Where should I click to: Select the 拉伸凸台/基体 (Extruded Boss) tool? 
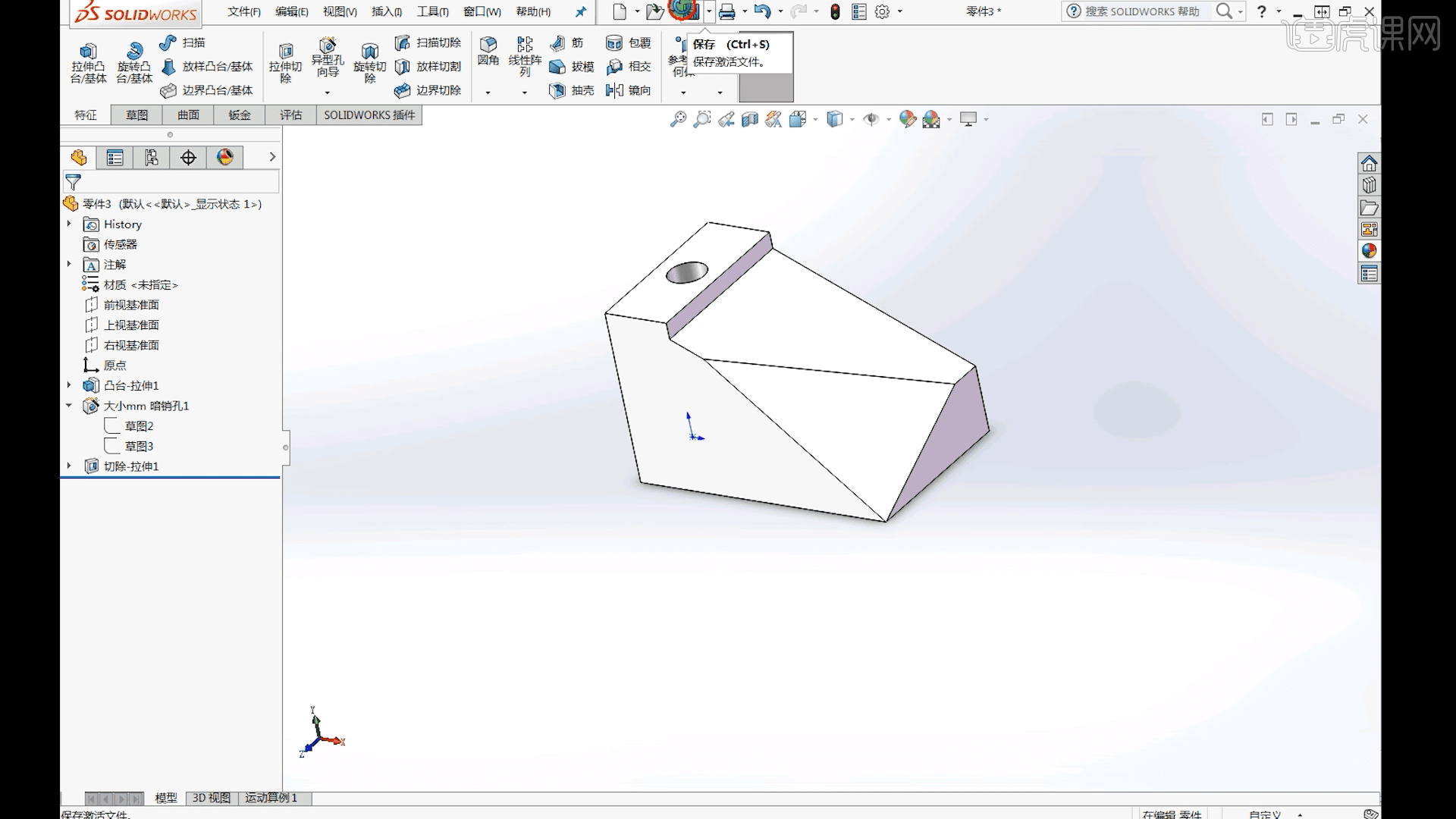pyautogui.click(x=88, y=62)
